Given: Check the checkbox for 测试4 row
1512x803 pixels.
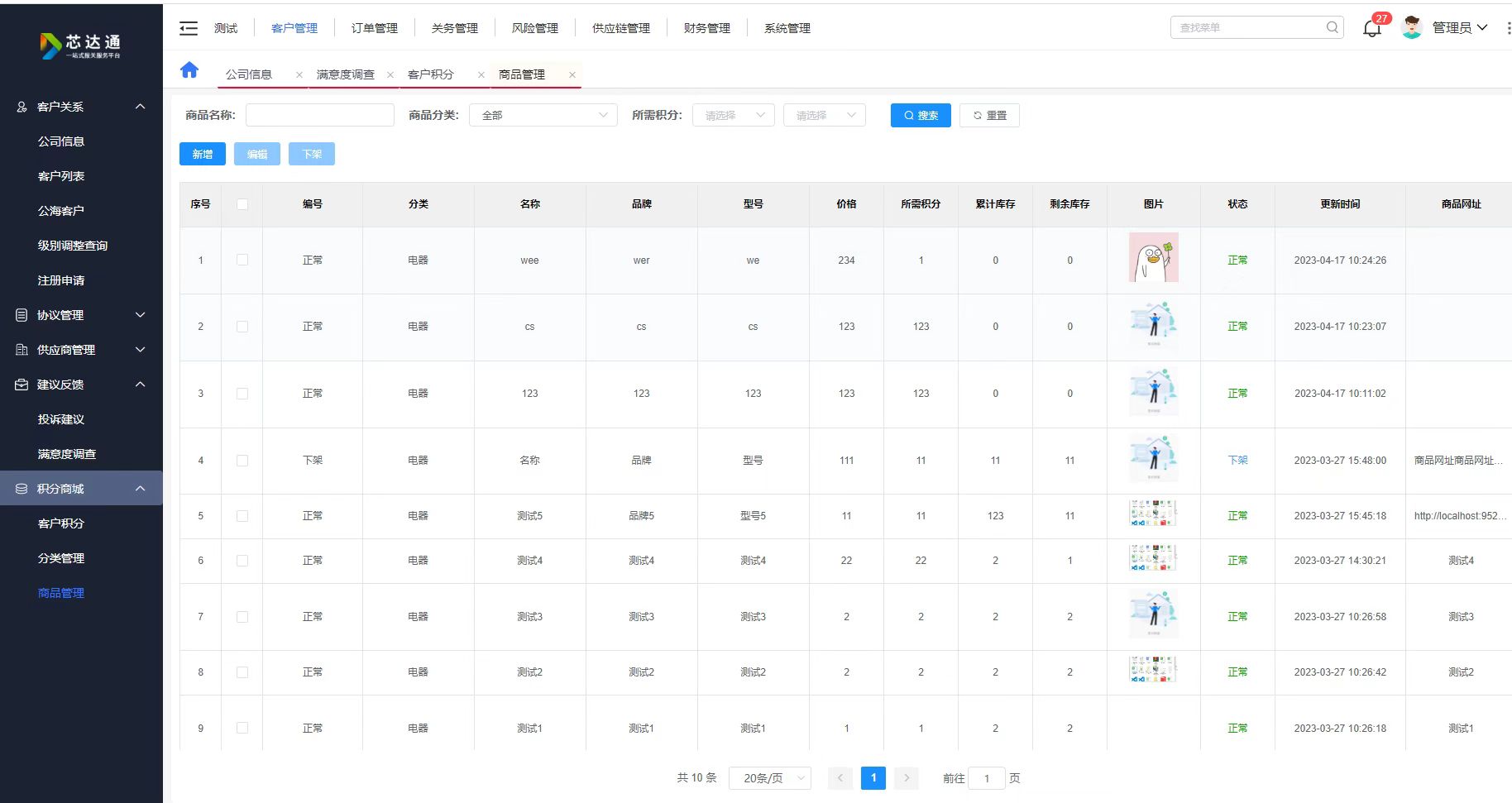Looking at the screenshot, I should click(242, 561).
